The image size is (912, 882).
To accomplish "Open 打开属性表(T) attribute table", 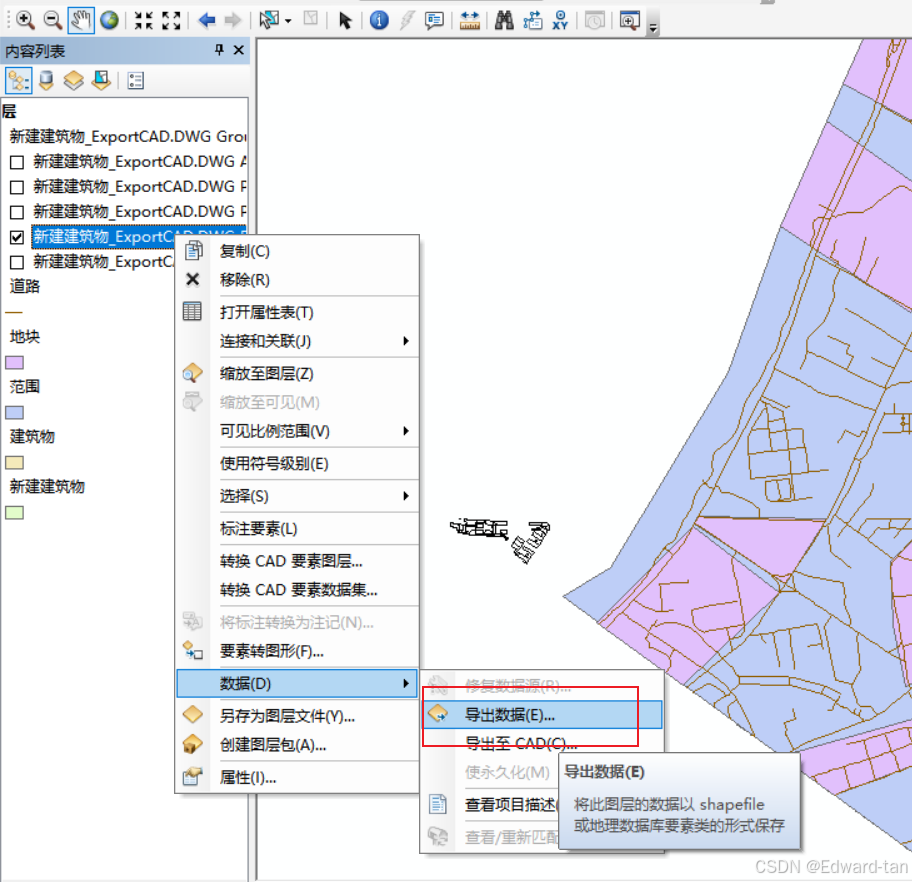I will [297, 312].
